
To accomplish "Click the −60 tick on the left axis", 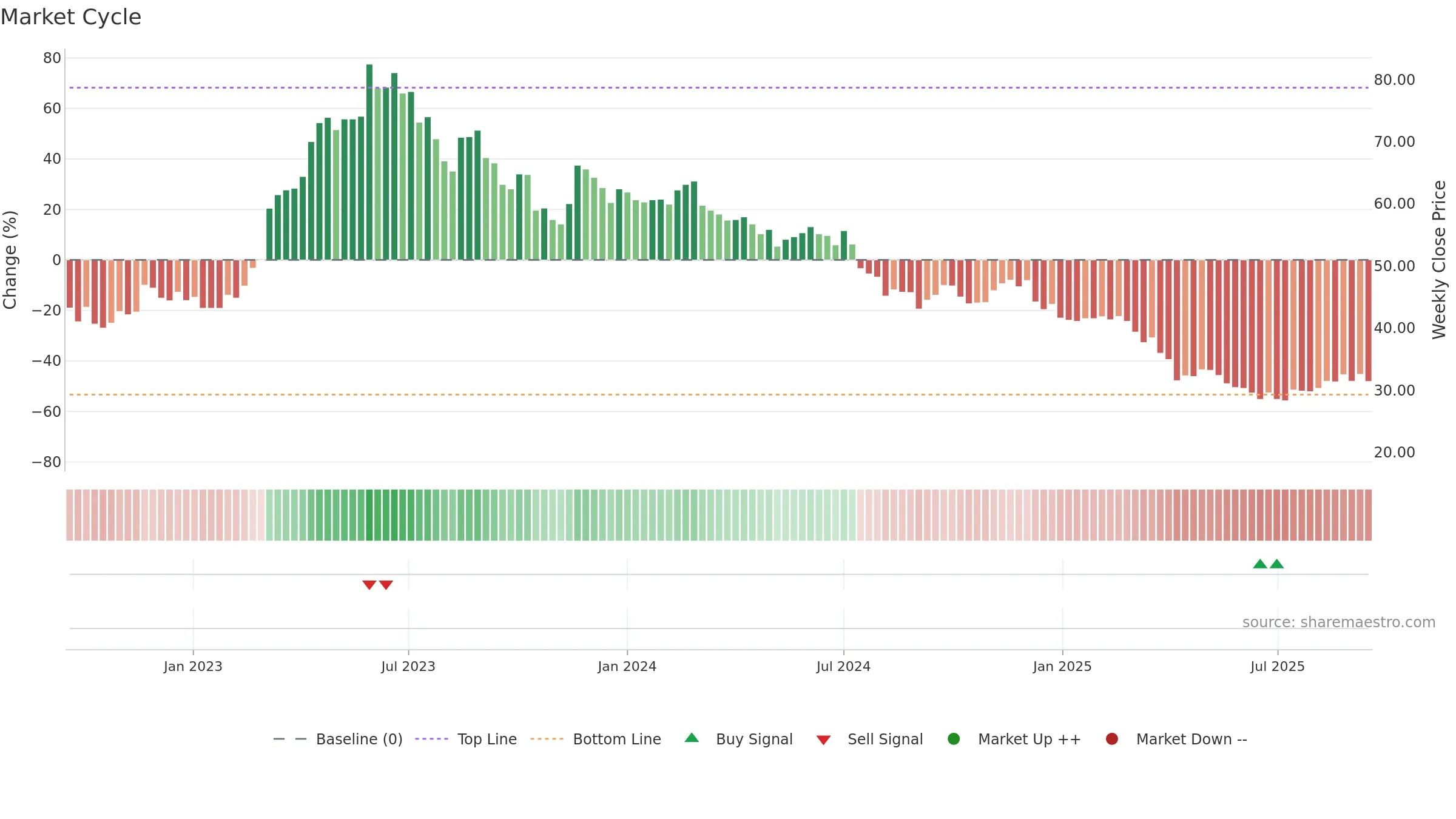I will tap(47, 411).
